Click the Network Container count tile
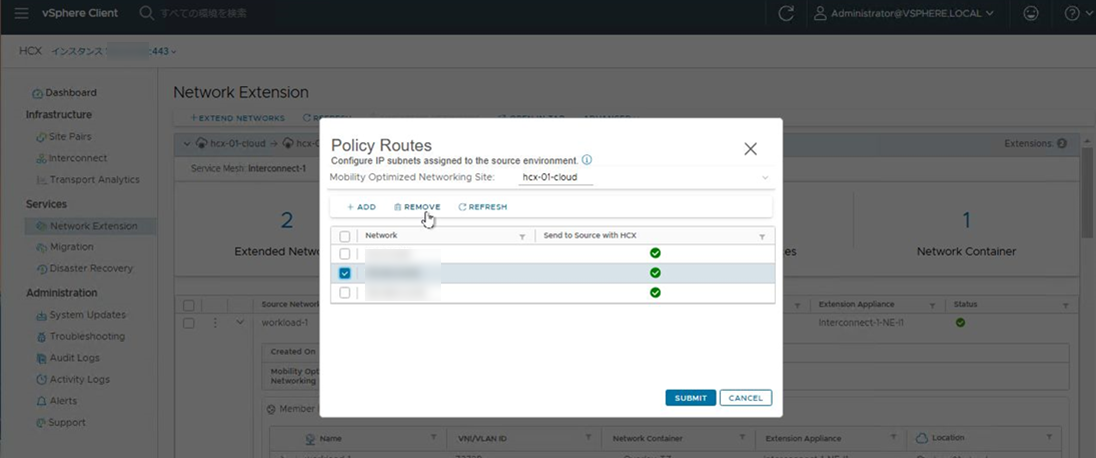Image resolution: width=1096 pixels, height=458 pixels. [966, 235]
